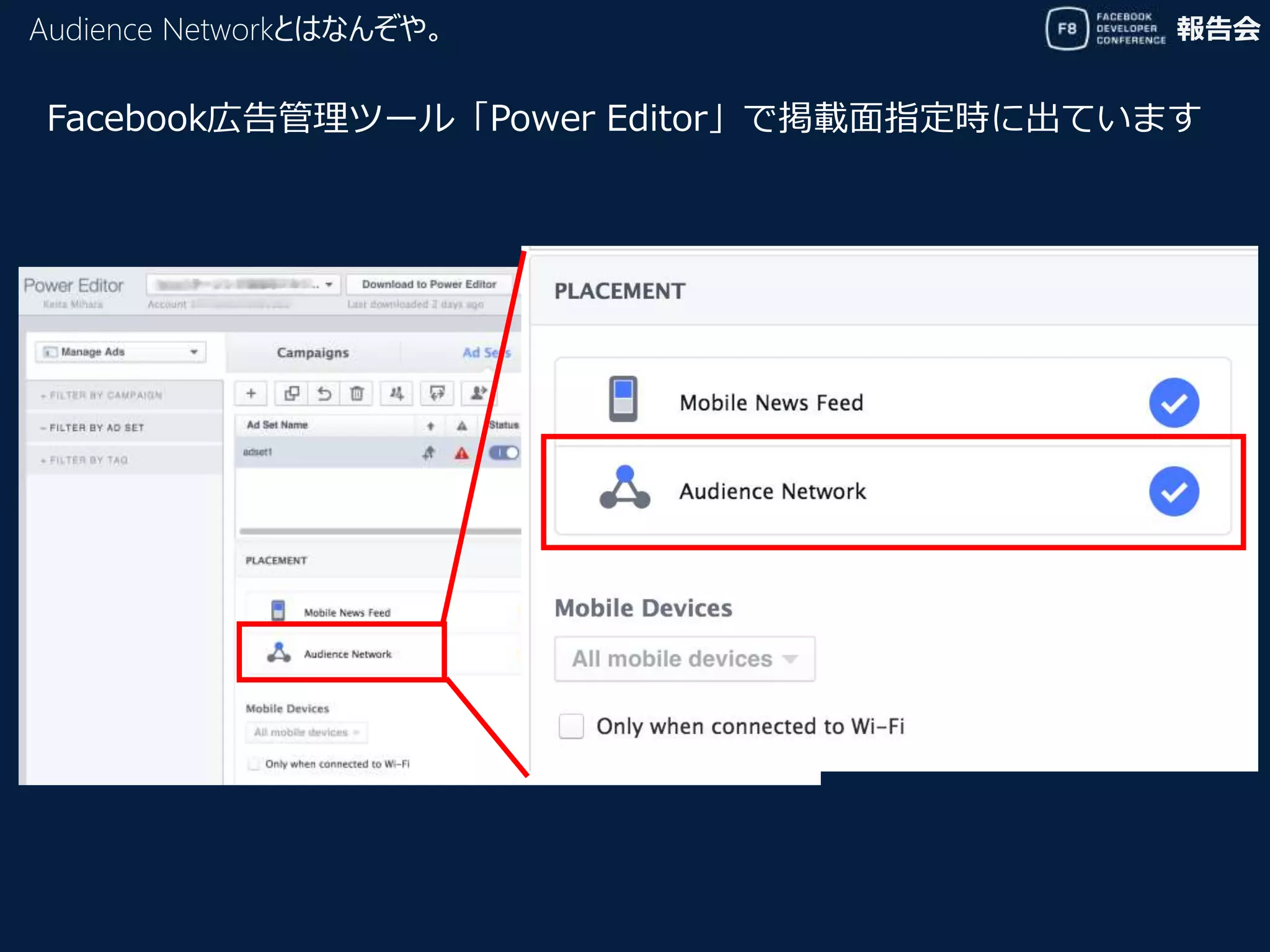Collapse Filter by Ad Set section
Screen dimensions: 1270x952
(124, 428)
